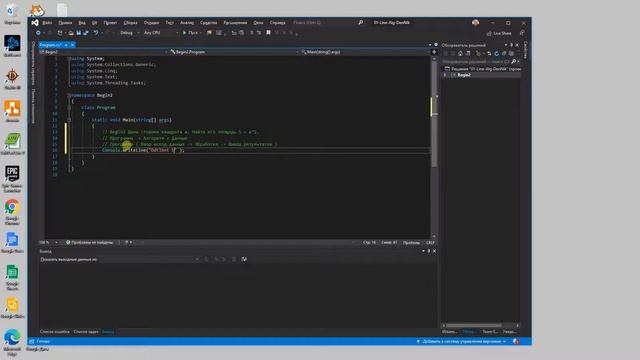The width and height of the screenshot is (640, 360).
Task: Open the Вид menu
Action: (82, 23)
